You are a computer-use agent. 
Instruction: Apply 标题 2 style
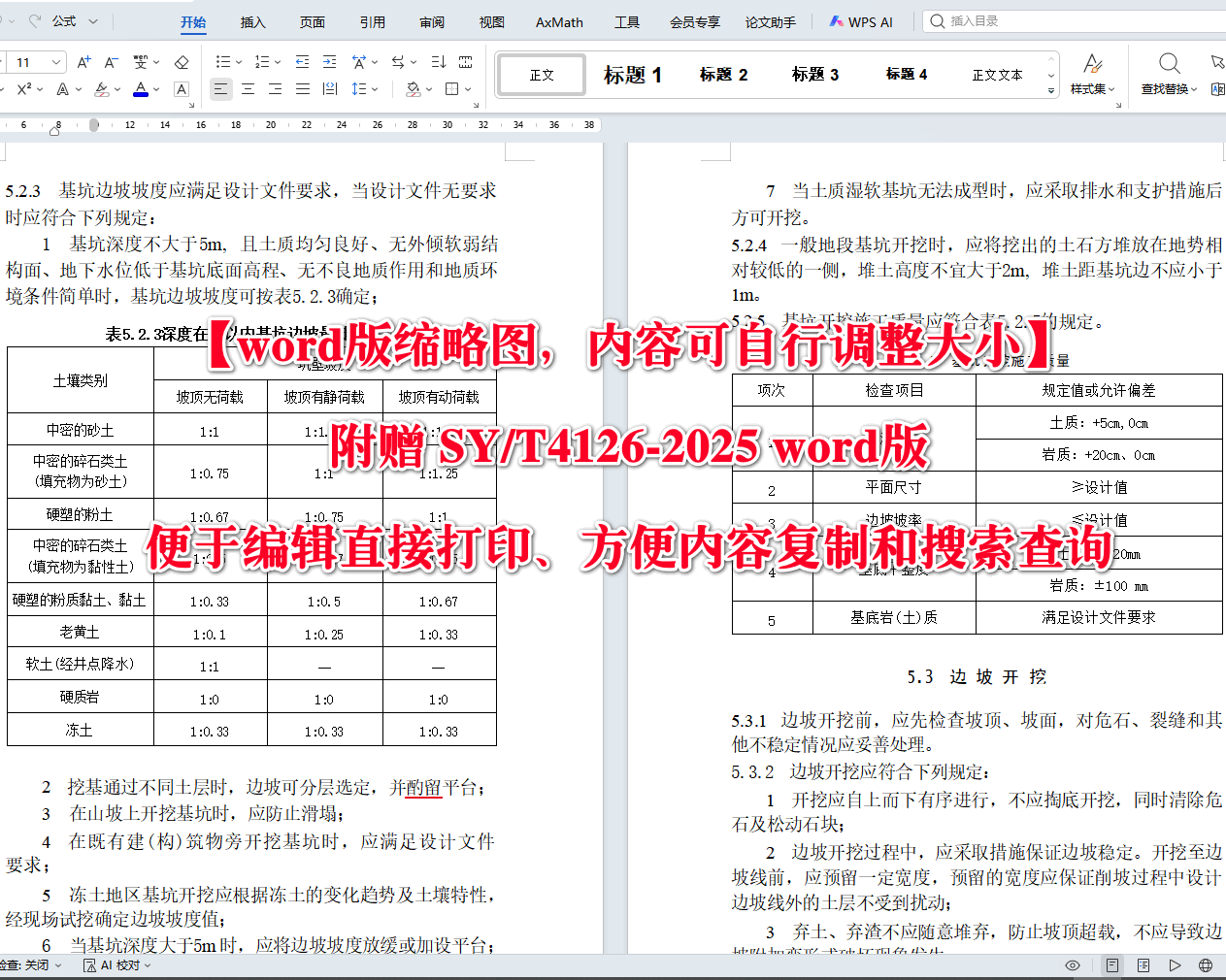[x=724, y=75]
